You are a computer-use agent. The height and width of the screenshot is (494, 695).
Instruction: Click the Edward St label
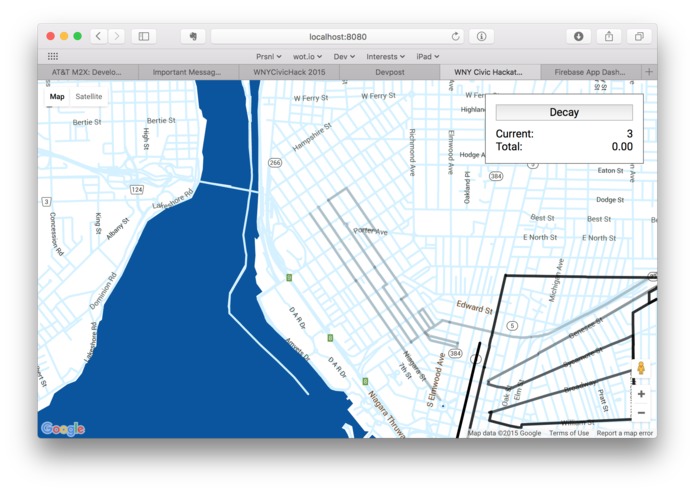(x=475, y=307)
